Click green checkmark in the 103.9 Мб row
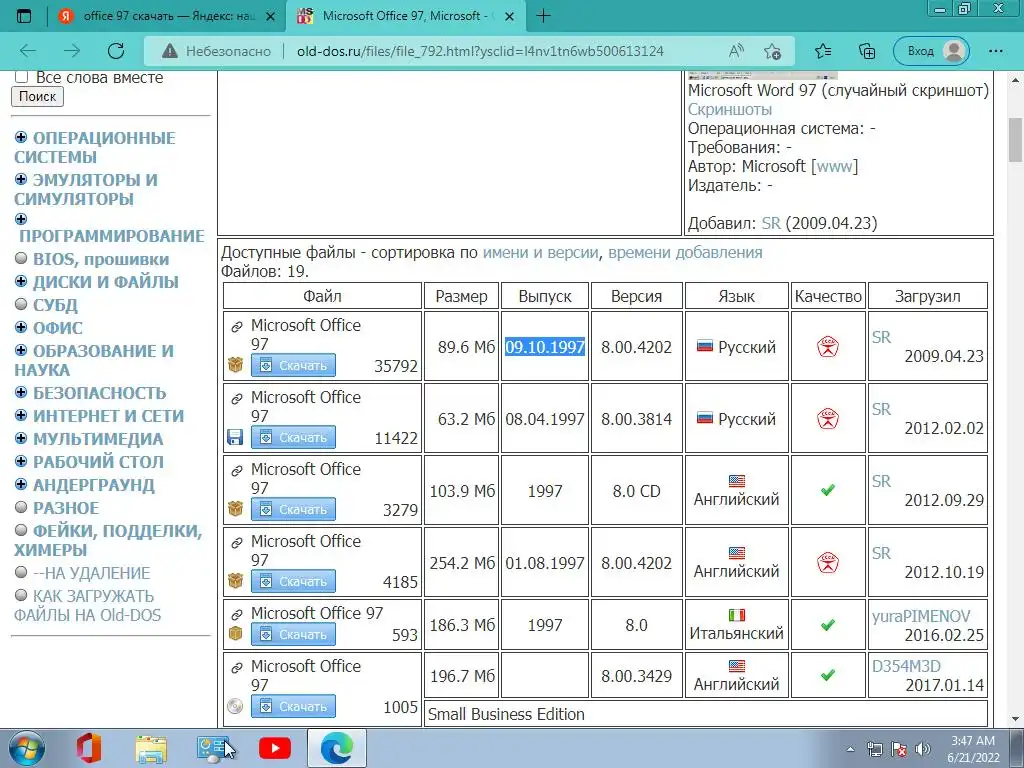 tap(827, 490)
